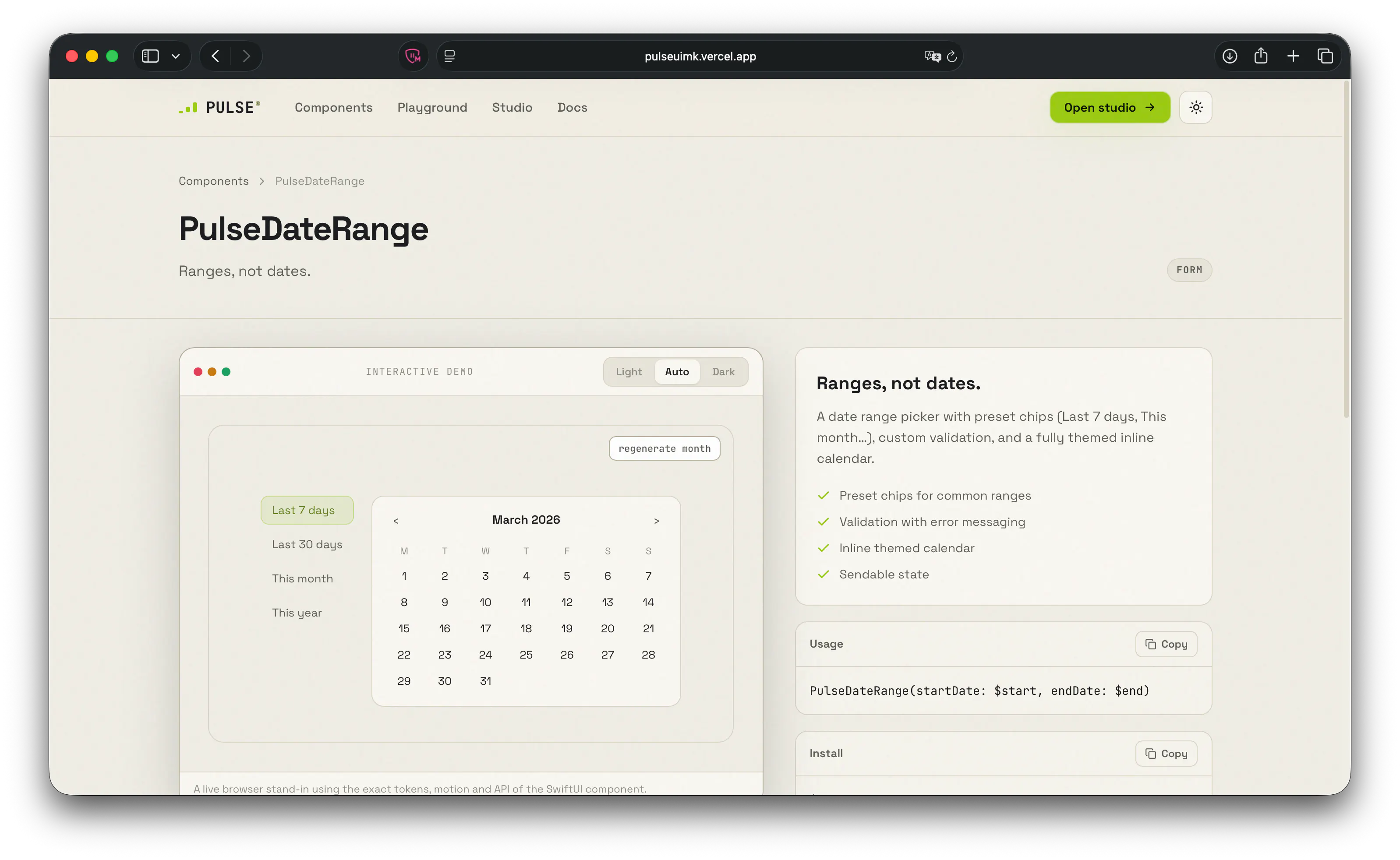Go back with the browser back arrow
Image resolution: width=1400 pixels, height=860 pixels.
pyautogui.click(x=215, y=56)
